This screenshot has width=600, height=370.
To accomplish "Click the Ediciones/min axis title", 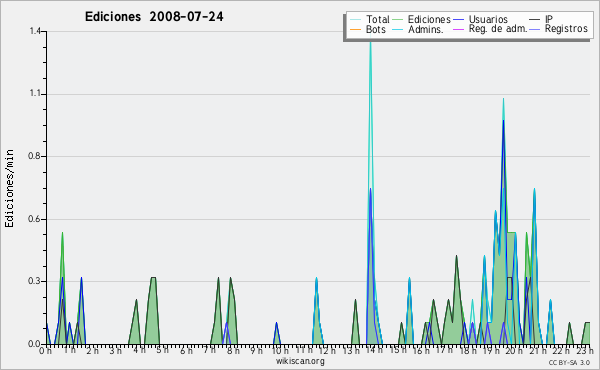I will pyautogui.click(x=9, y=188).
